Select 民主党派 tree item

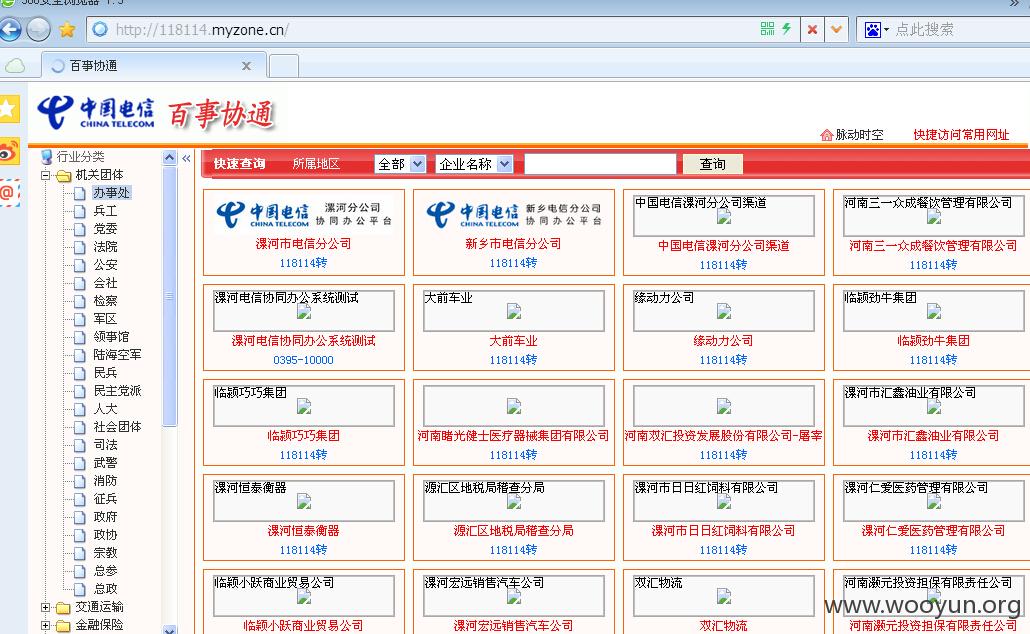117,390
